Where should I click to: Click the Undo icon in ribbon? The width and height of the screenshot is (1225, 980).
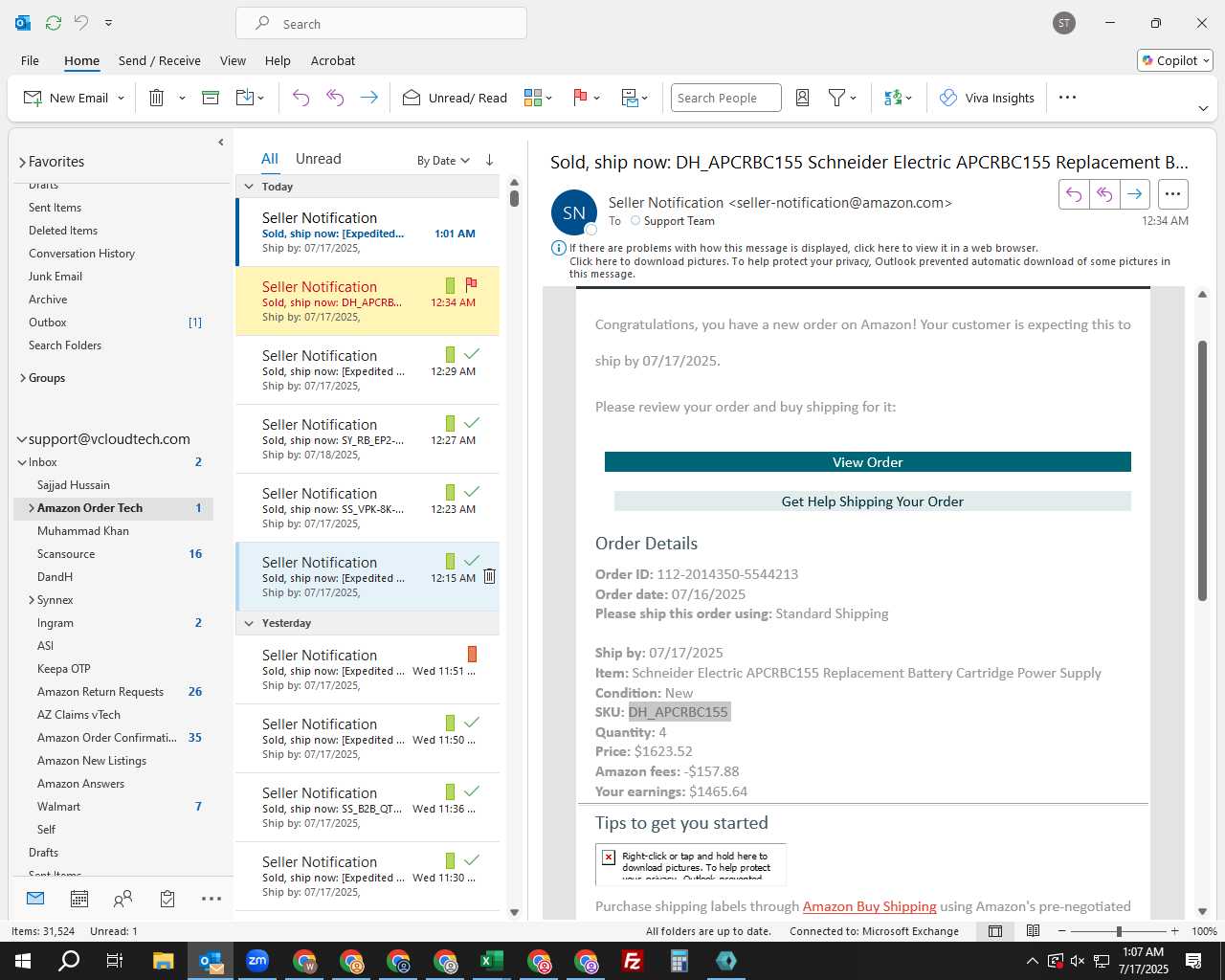click(x=301, y=98)
